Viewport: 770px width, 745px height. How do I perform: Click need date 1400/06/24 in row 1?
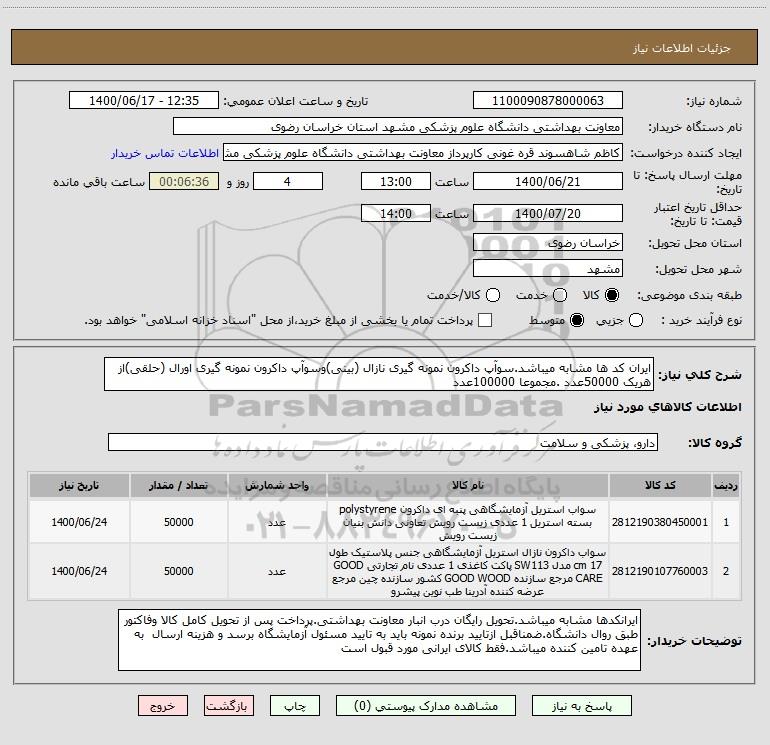[x=79, y=522]
